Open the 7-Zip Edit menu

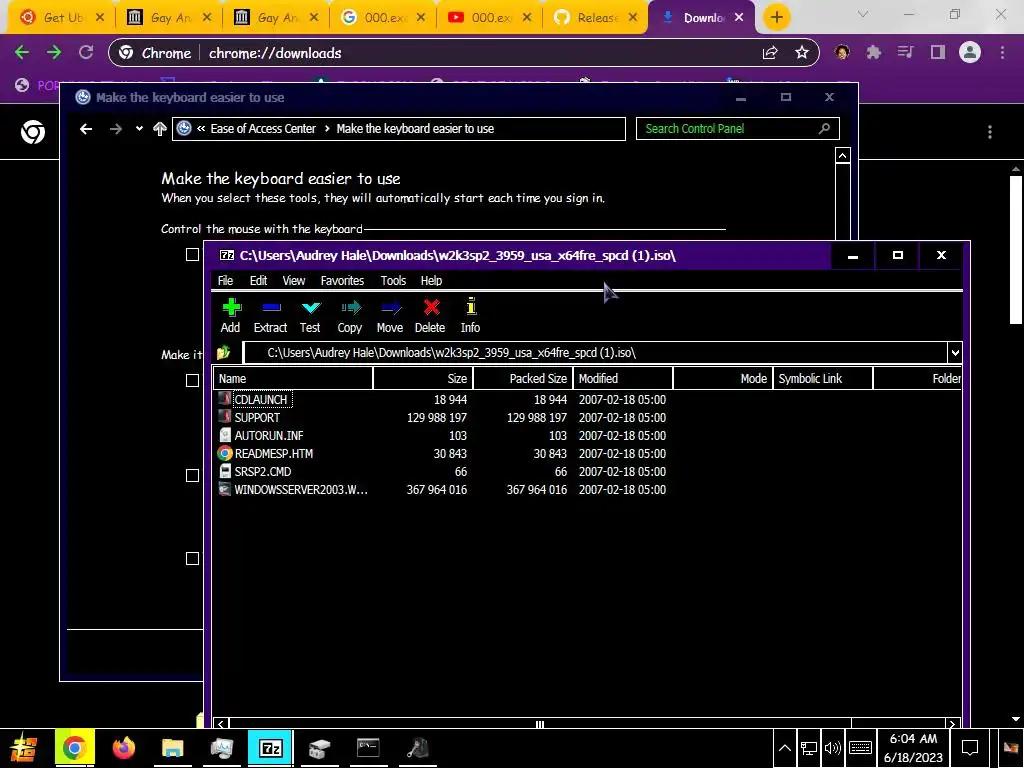tap(258, 280)
